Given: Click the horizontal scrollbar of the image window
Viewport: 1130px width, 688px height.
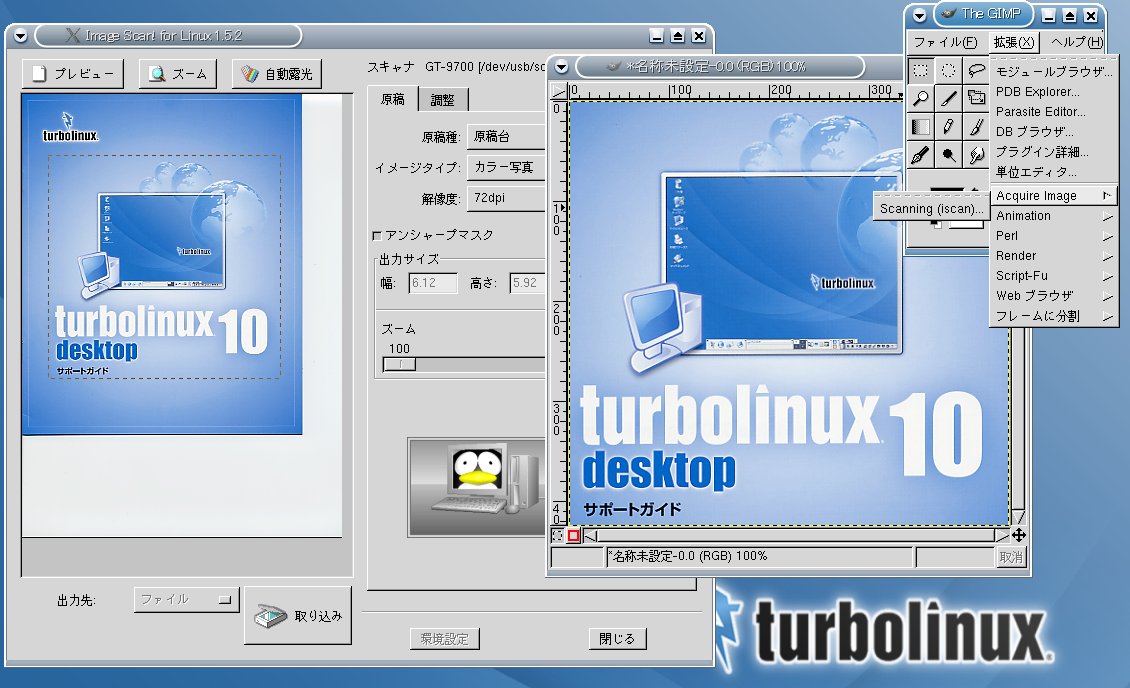Looking at the screenshot, I should (x=796, y=535).
